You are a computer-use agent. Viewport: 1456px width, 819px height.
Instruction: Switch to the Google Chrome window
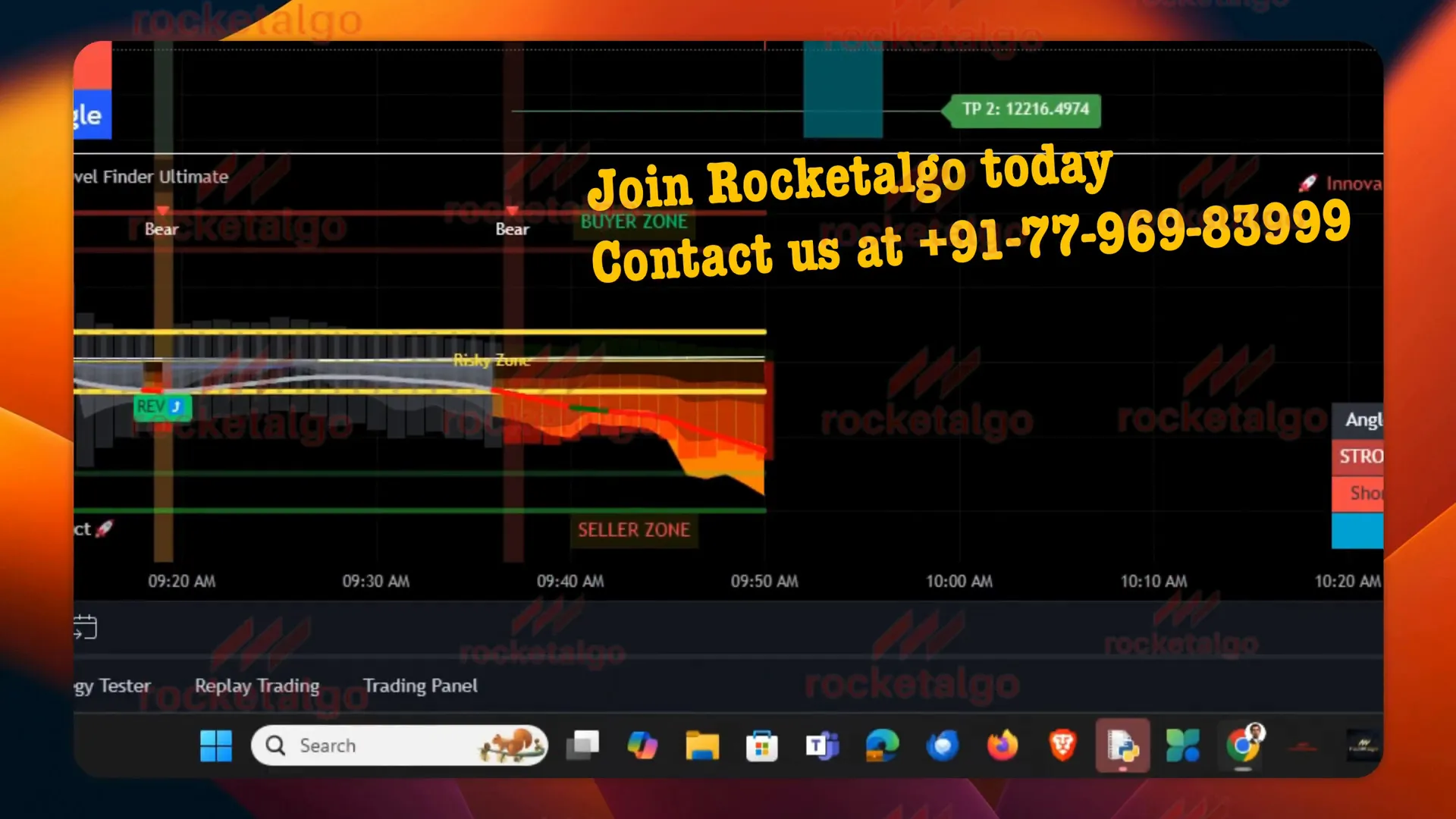[x=1243, y=746]
